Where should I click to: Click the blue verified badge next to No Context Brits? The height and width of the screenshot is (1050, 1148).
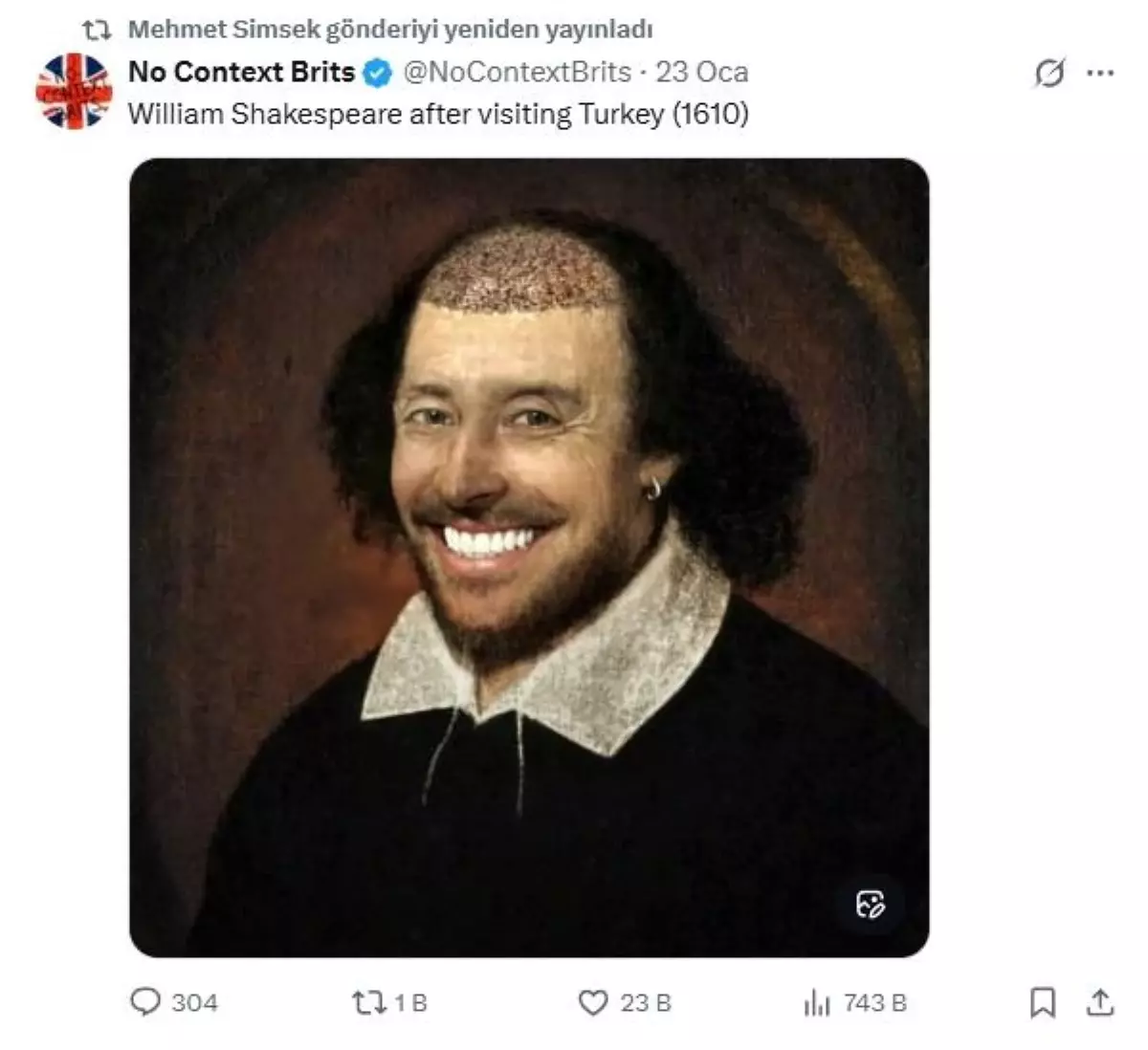click(377, 71)
